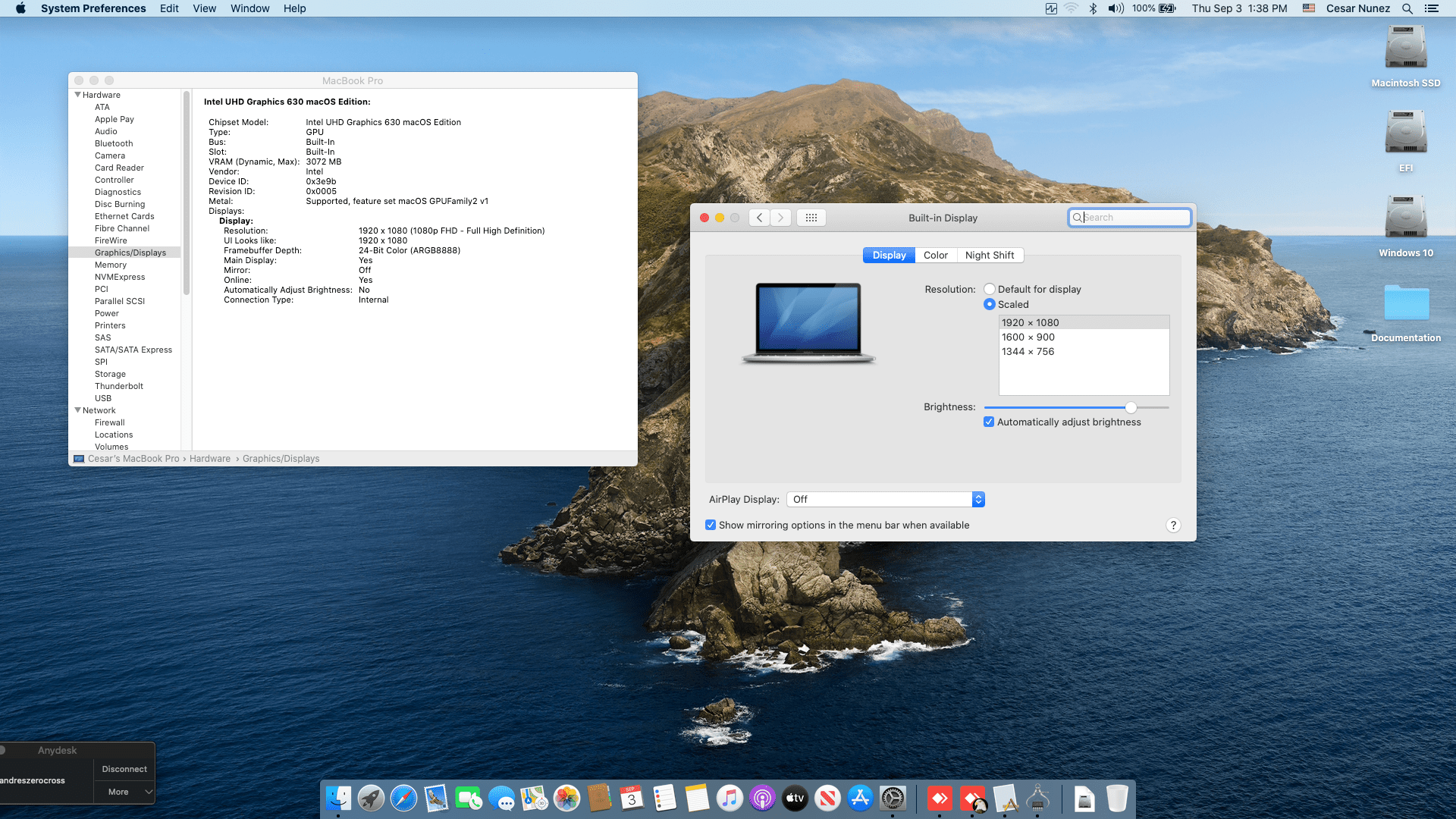Open Notification Center list icon

(x=1432, y=8)
